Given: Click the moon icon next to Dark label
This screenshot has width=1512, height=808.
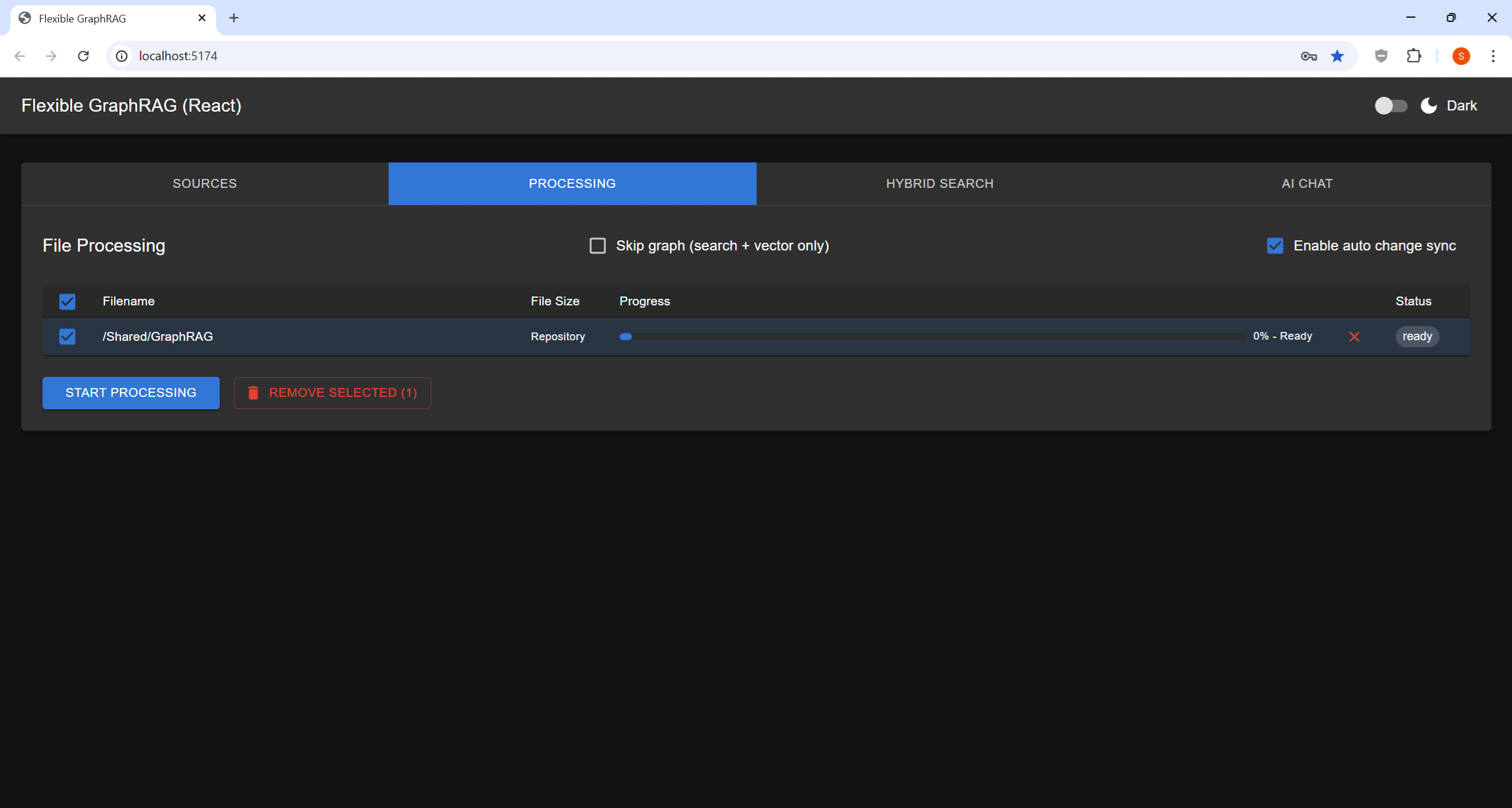Looking at the screenshot, I should (1428, 105).
